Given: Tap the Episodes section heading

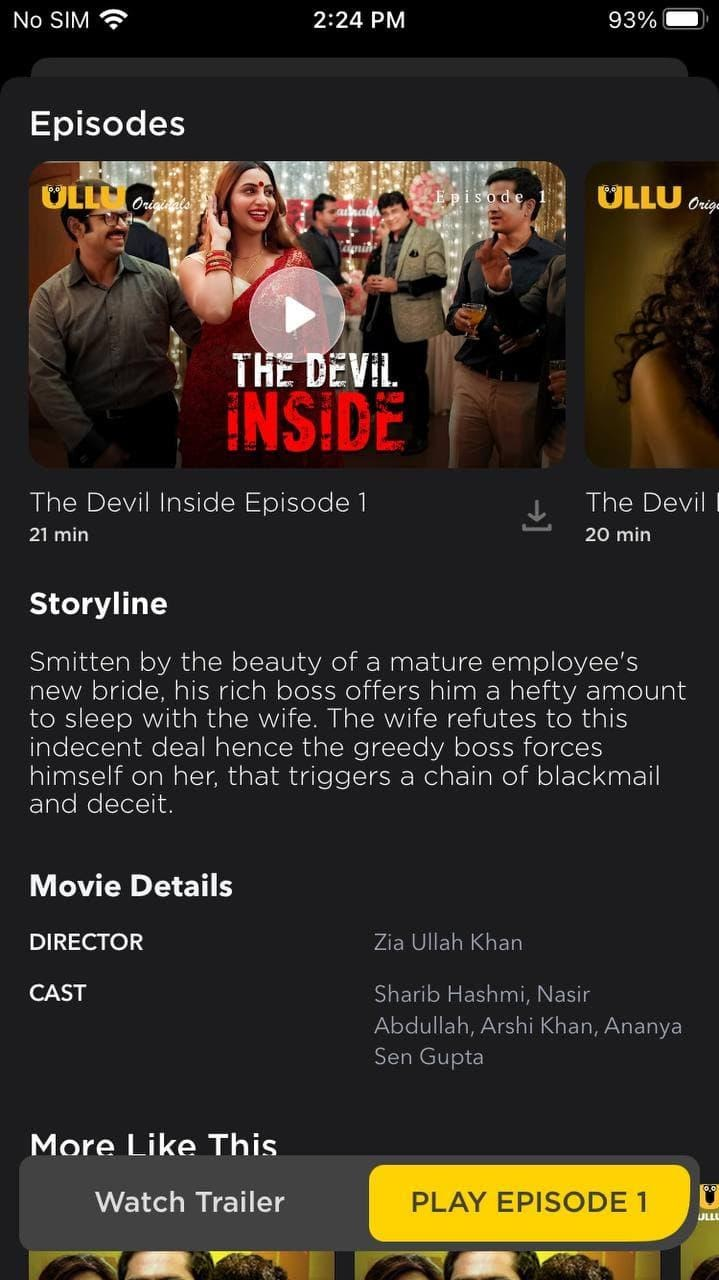Looking at the screenshot, I should [107, 124].
